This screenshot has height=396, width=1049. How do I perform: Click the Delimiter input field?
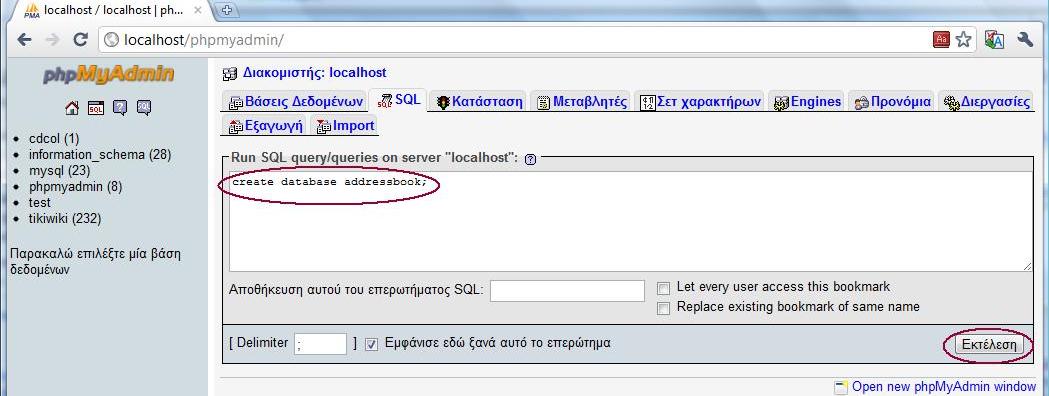[x=320, y=344]
